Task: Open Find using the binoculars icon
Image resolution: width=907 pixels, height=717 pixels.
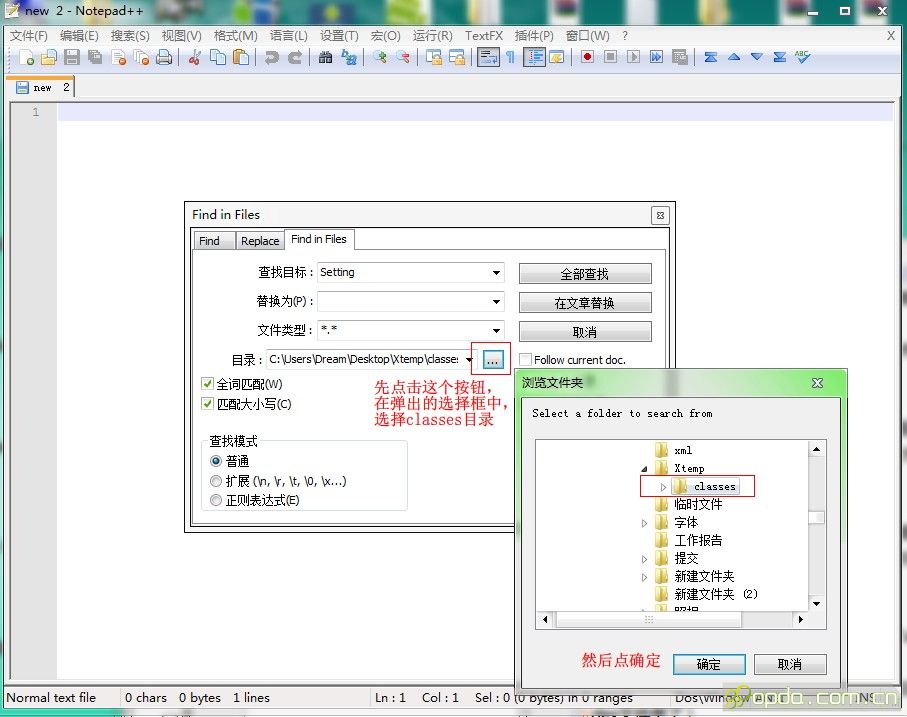Action: pos(325,57)
